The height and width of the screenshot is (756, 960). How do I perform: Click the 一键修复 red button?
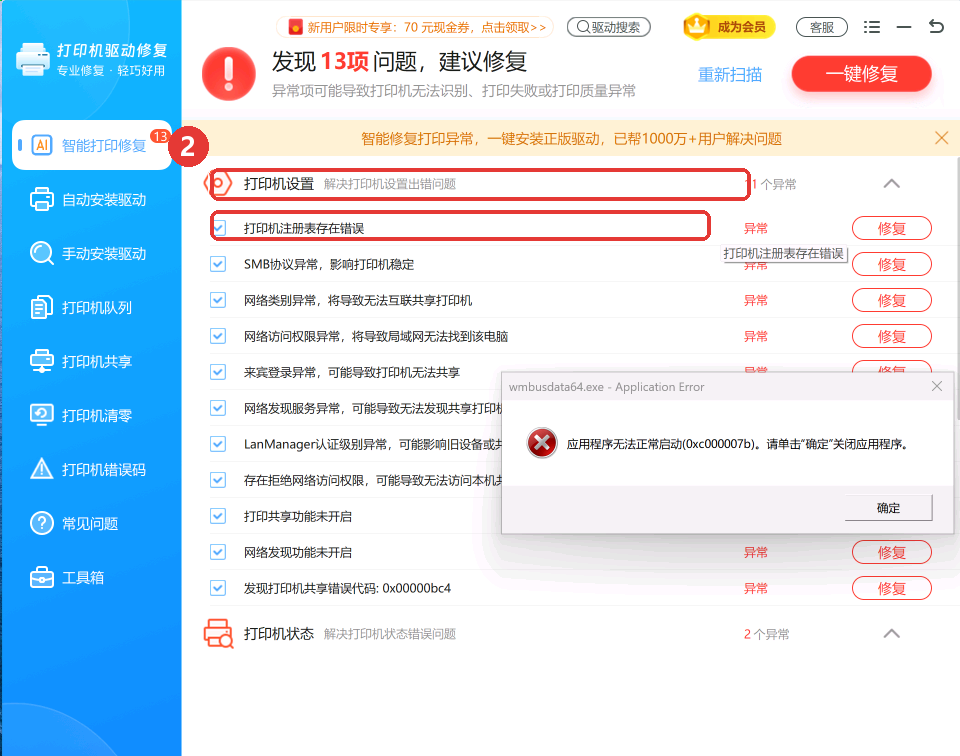tap(861, 74)
